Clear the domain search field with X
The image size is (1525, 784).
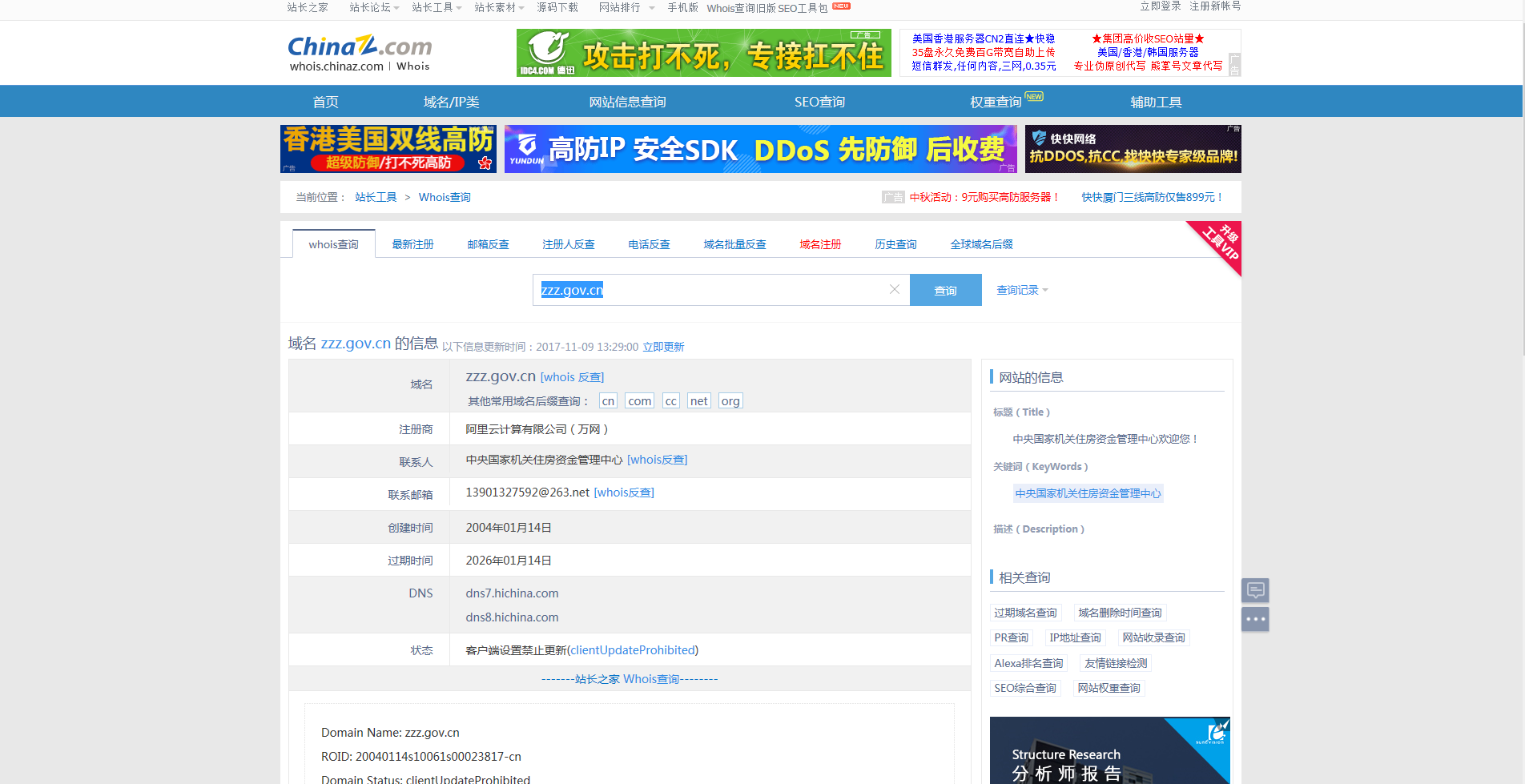pyautogui.click(x=895, y=289)
